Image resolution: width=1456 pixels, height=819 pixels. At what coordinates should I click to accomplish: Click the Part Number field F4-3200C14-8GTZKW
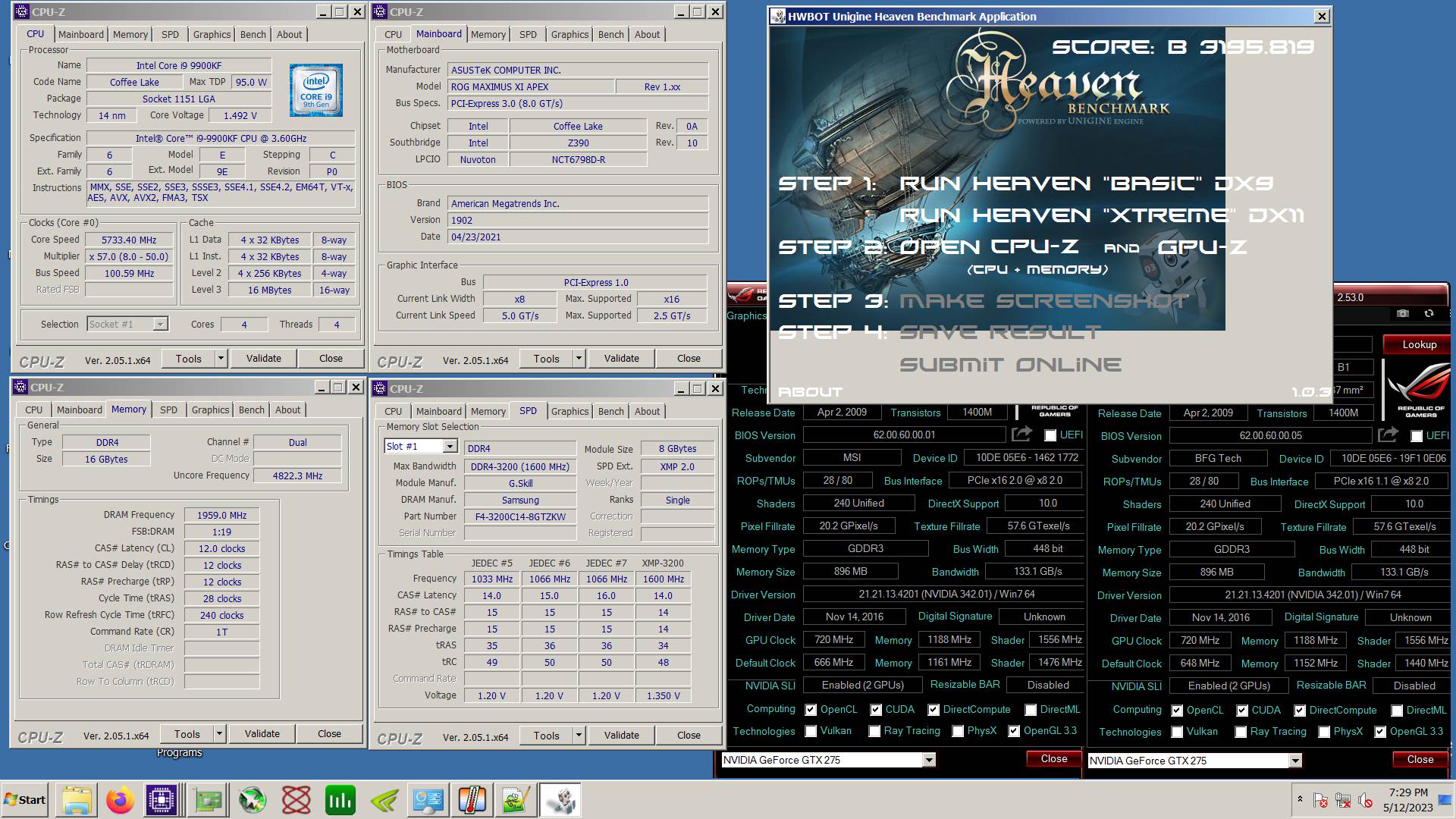[x=520, y=516]
